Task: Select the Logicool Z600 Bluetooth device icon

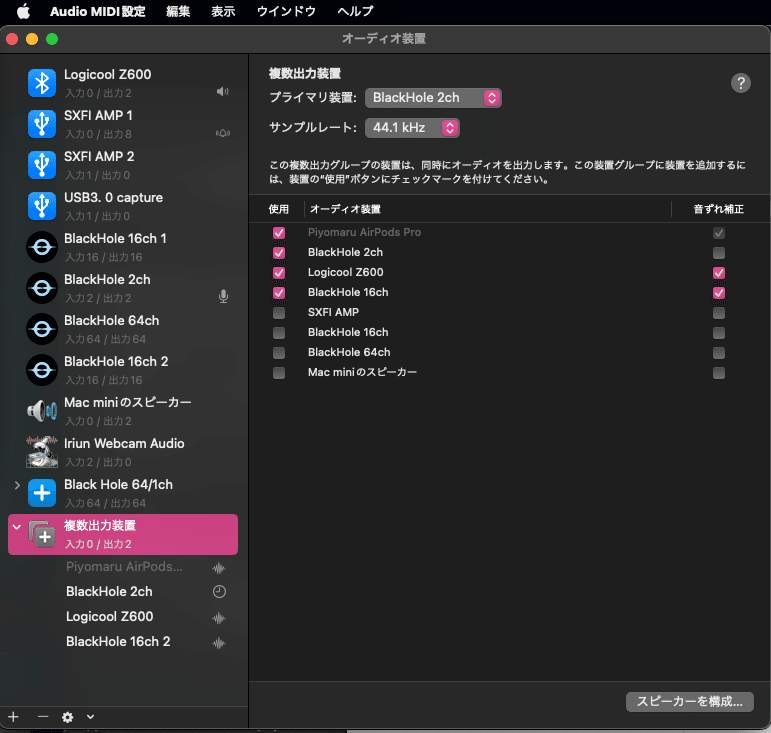Action: pyautogui.click(x=42, y=83)
